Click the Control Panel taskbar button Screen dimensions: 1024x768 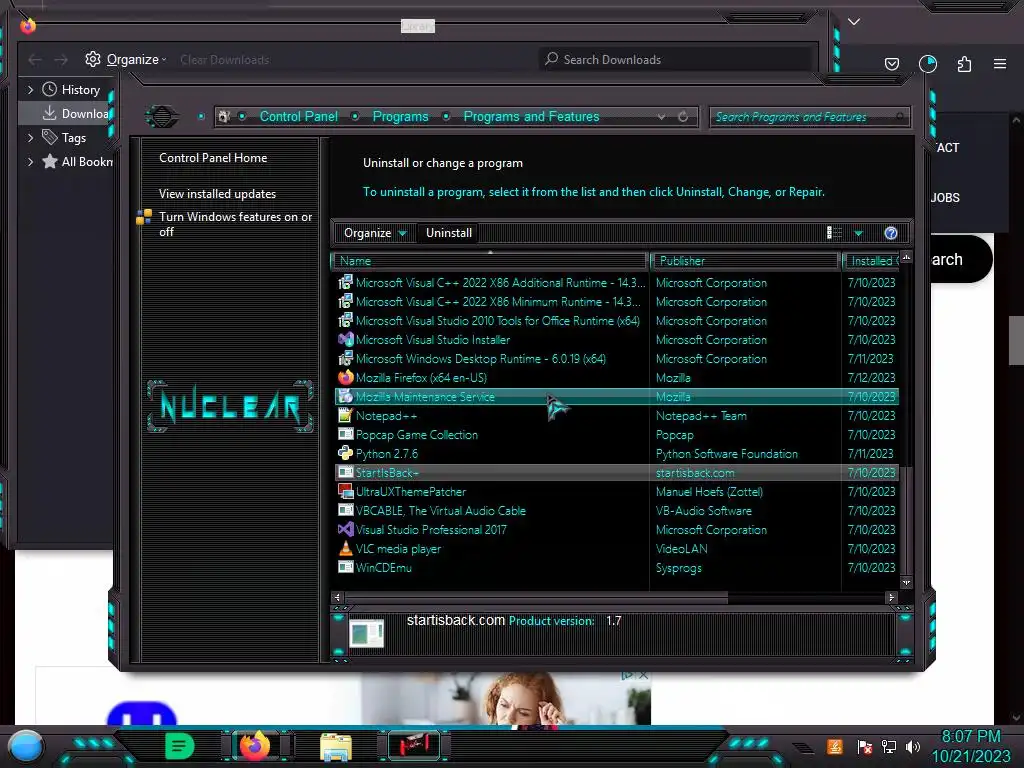tap(414, 746)
